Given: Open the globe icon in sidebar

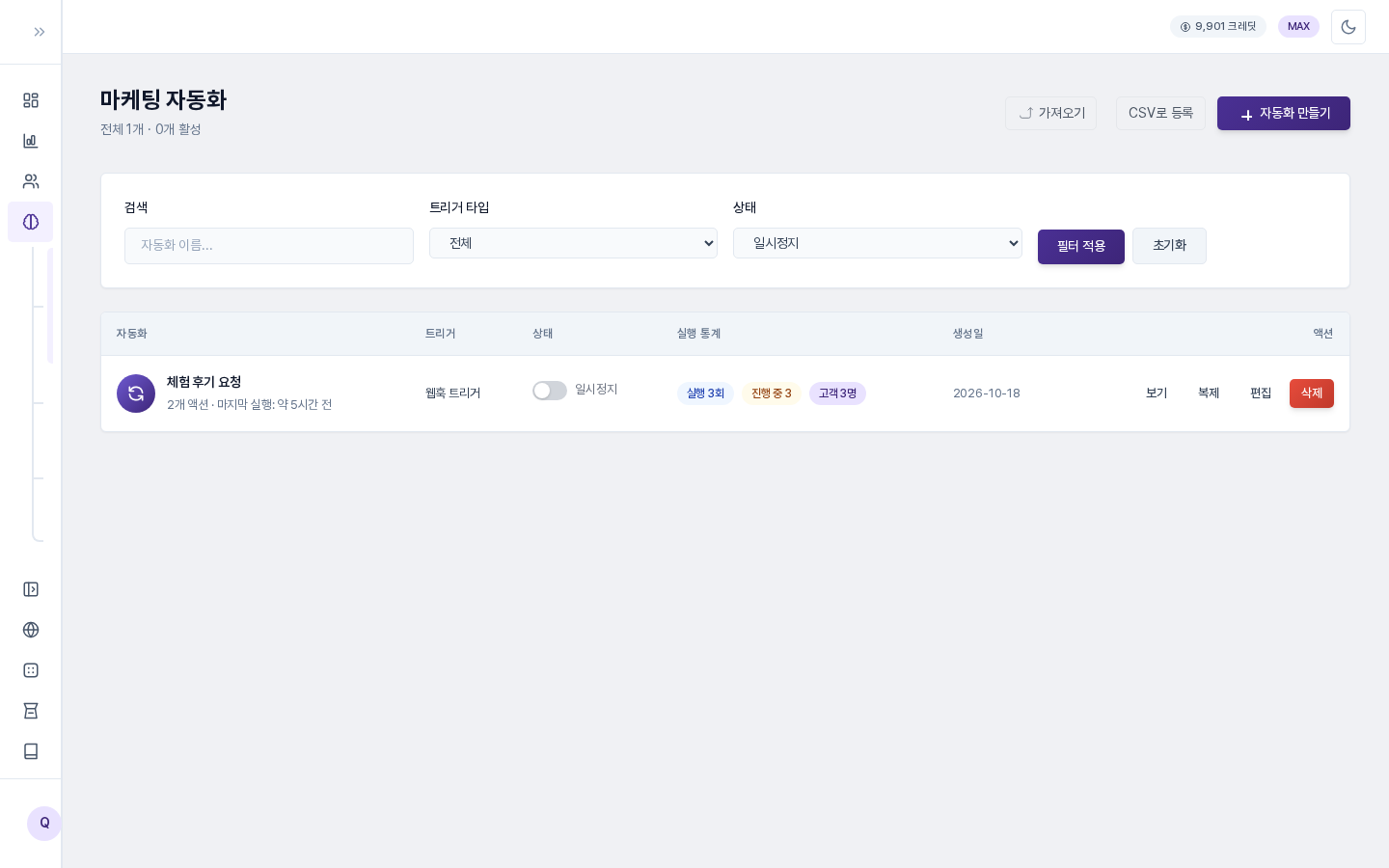Looking at the screenshot, I should (x=31, y=630).
